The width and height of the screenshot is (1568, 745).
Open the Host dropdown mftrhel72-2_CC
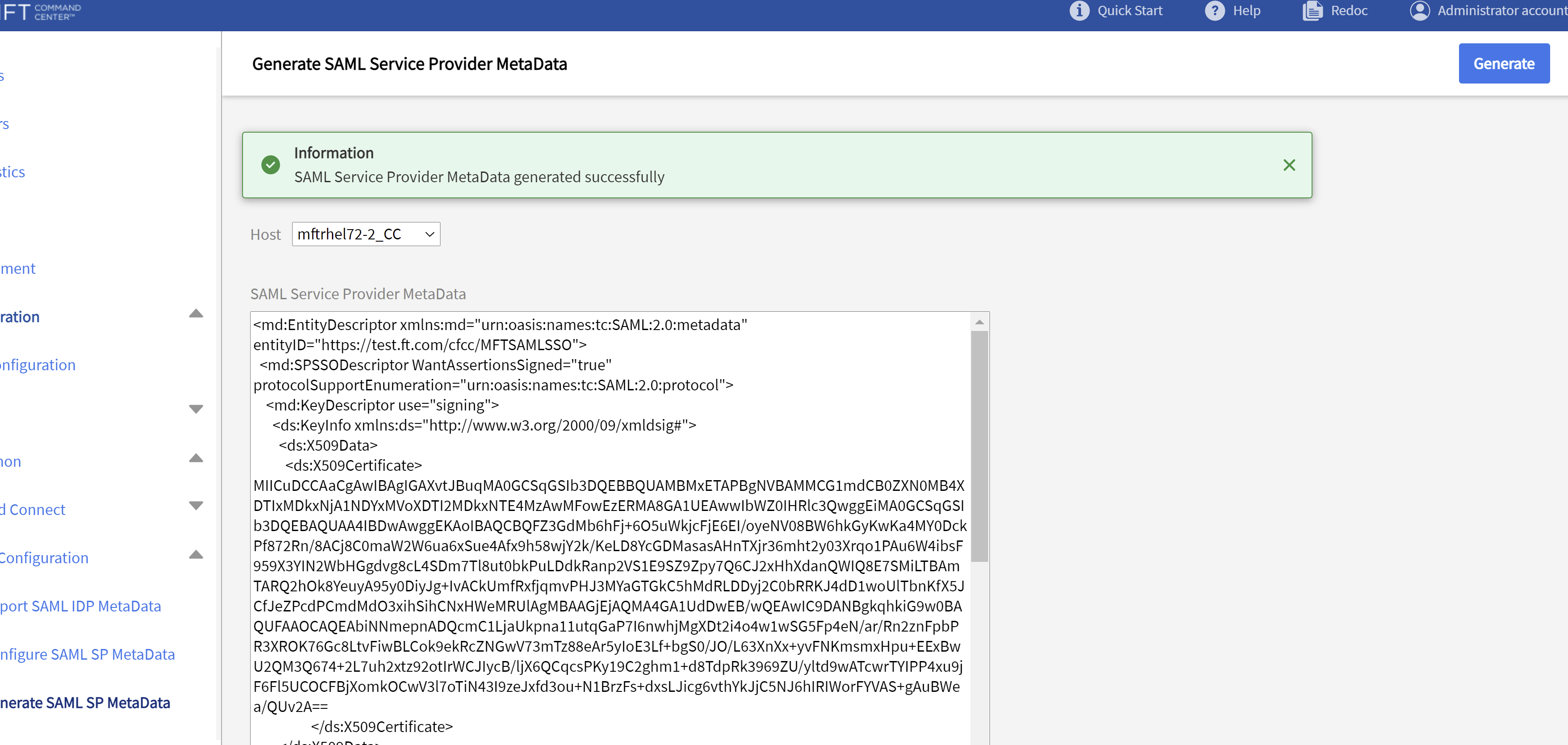pos(366,234)
